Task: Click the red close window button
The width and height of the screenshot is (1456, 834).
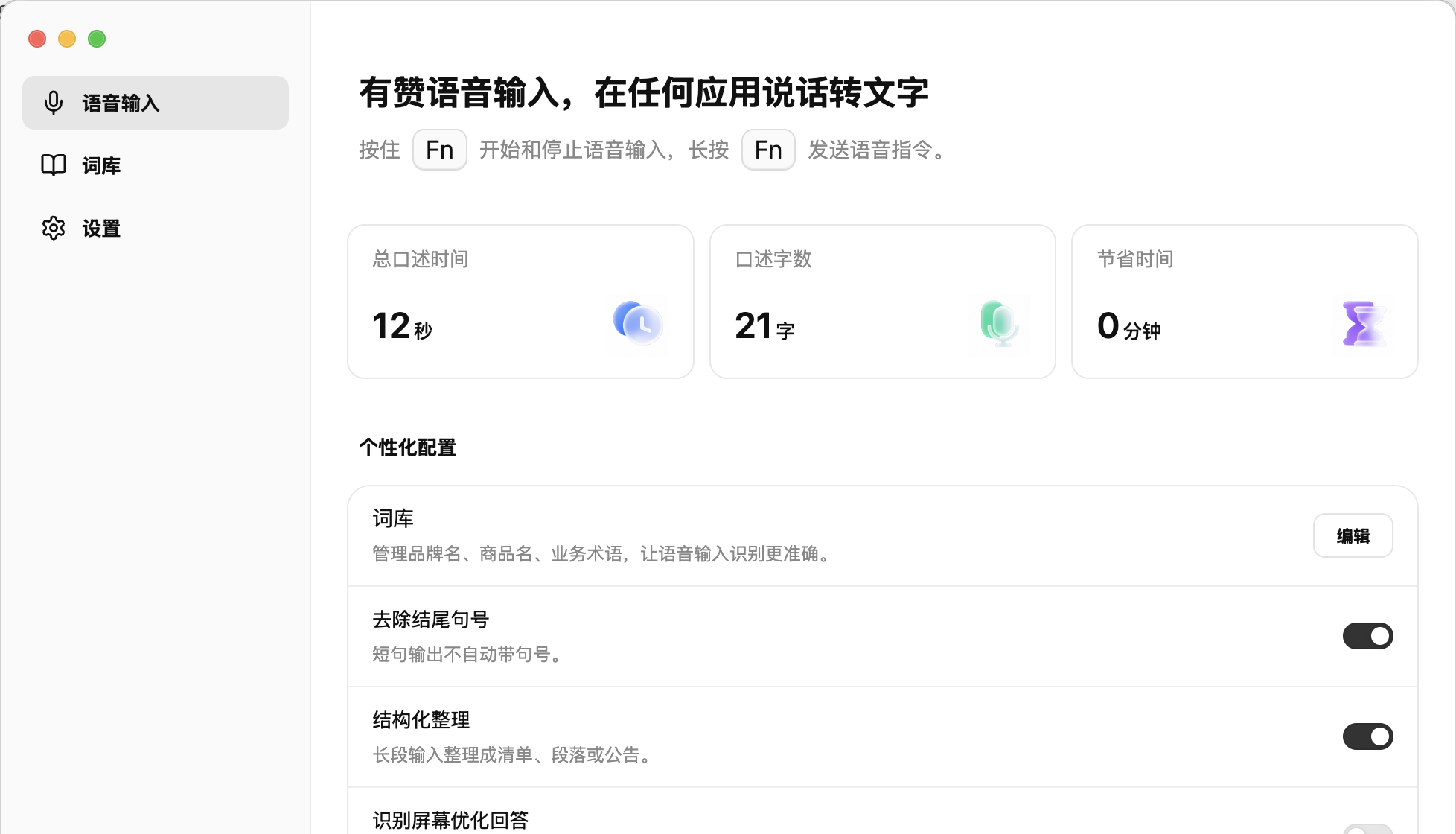Action: click(x=37, y=39)
